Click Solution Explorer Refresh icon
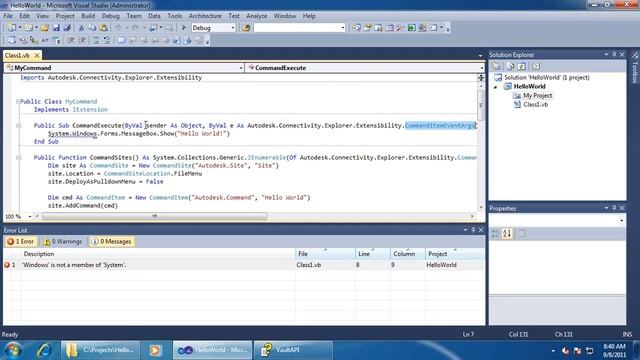 pyautogui.click(x=522, y=66)
